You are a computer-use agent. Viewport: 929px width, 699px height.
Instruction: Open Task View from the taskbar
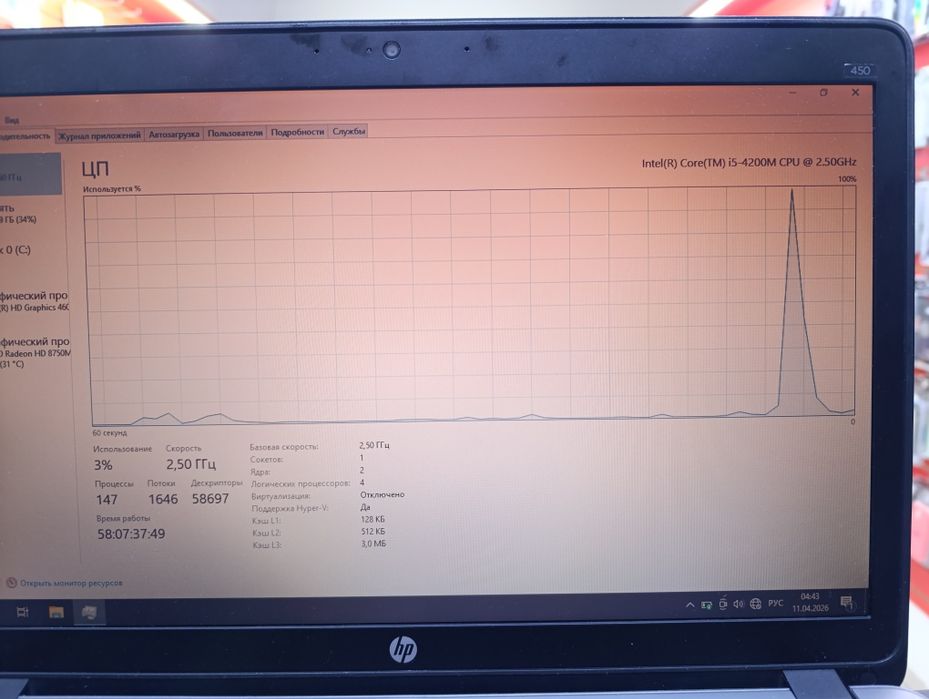point(23,611)
